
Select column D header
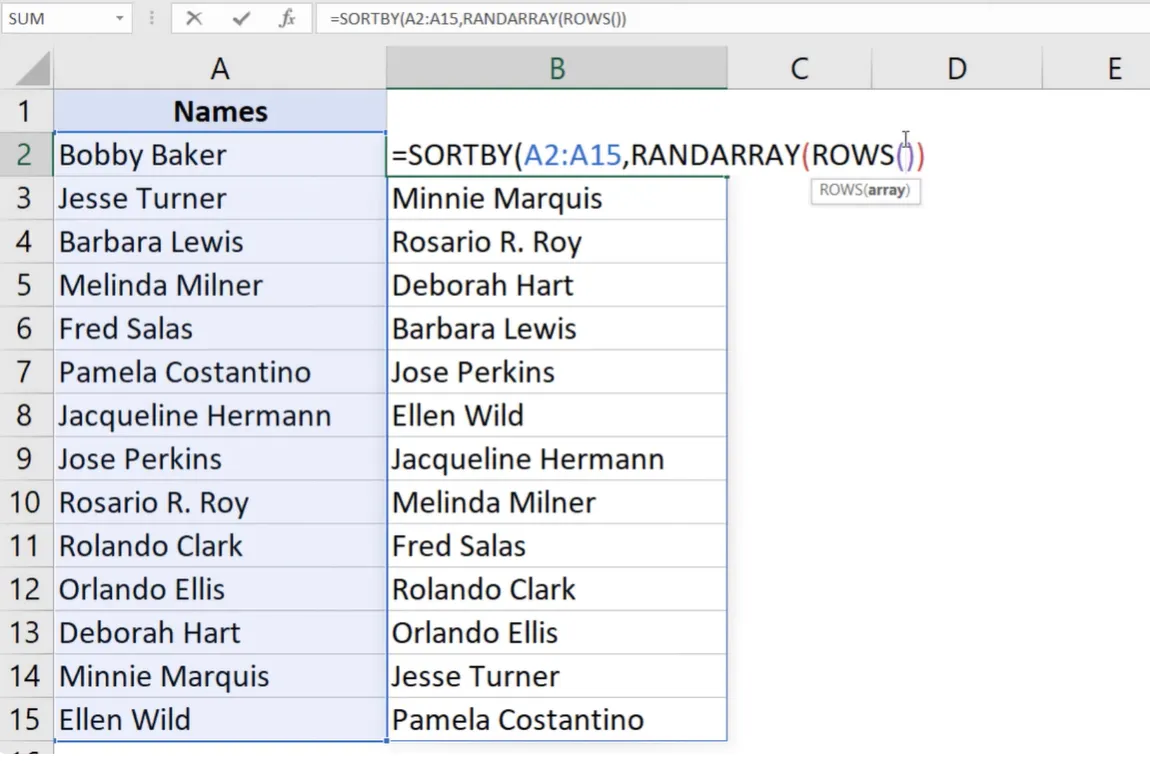957,68
